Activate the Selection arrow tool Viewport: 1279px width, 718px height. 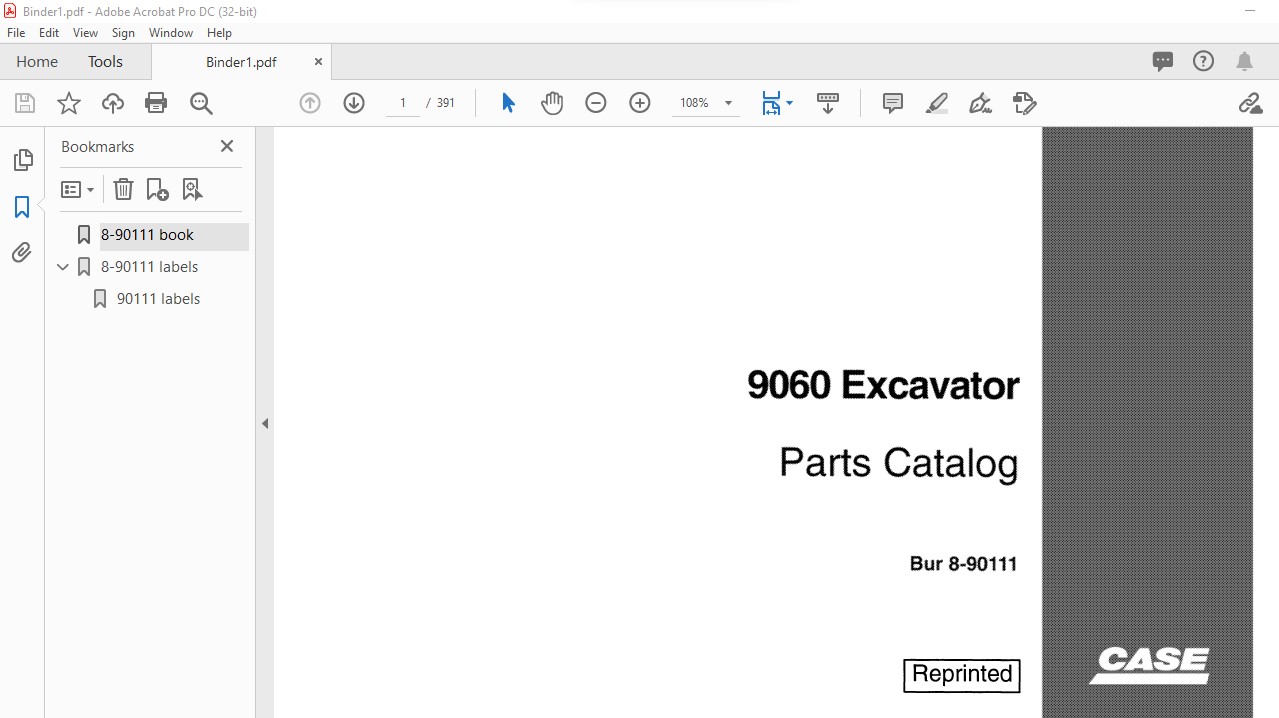(508, 103)
